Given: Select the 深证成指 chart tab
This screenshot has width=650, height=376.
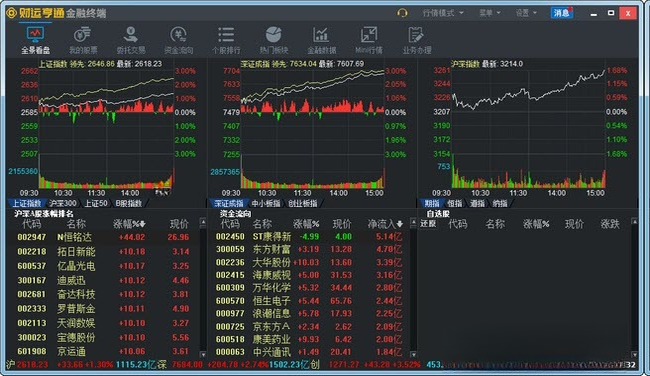Looking at the screenshot, I should click(x=229, y=203).
